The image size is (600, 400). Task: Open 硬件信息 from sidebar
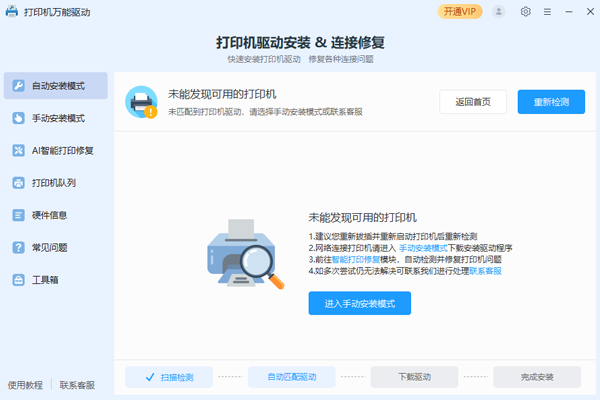[55, 215]
